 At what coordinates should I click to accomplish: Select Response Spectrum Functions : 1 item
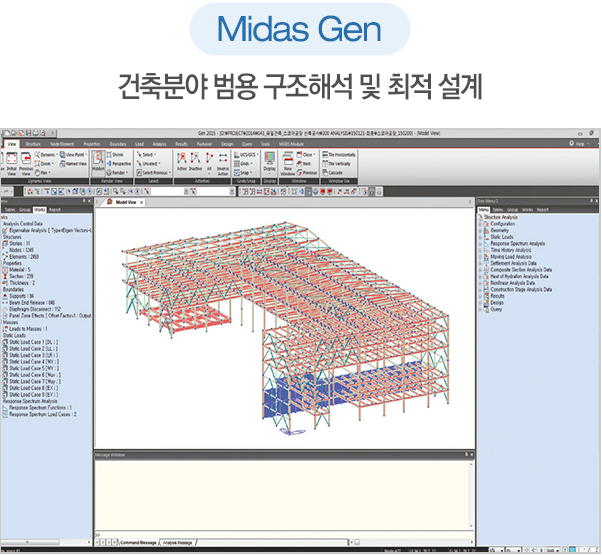click(x=37, y=408)
